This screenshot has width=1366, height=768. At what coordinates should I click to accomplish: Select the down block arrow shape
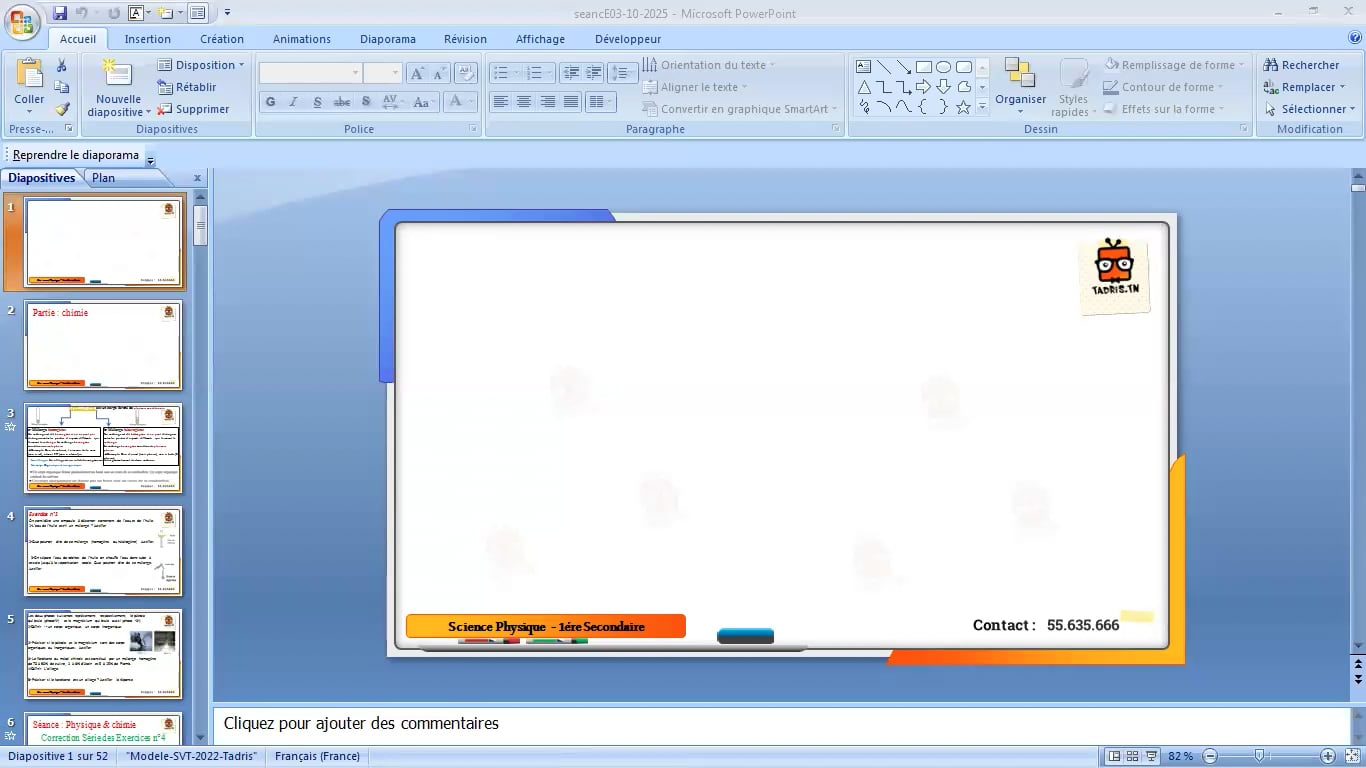944,87
